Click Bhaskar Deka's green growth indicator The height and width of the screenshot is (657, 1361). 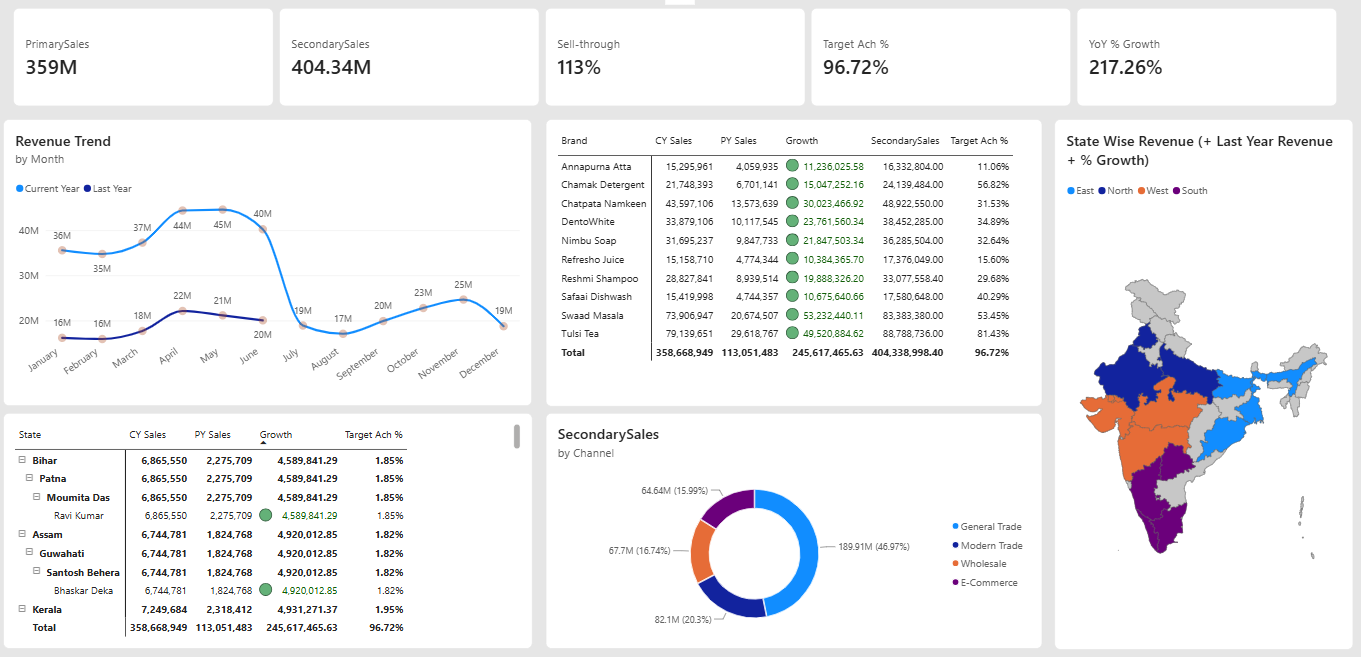point(266,590)
